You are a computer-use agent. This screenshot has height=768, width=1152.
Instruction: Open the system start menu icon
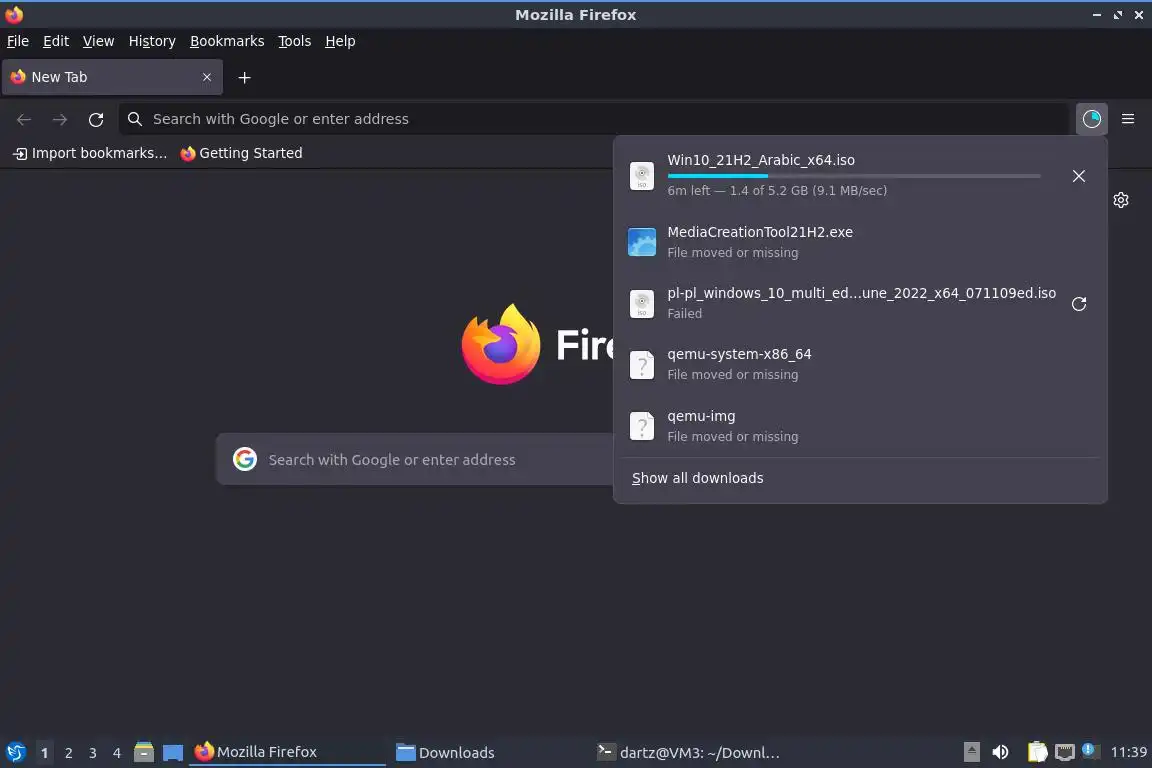pos(15,752)
